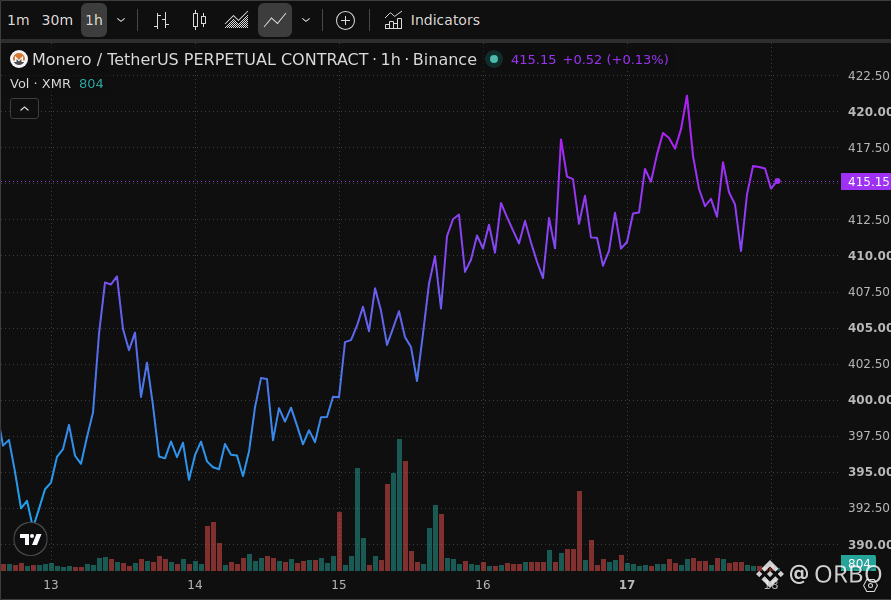Screen dimensions: 891x600
Task: Click the Vol · XMR indicator label
Action: (40, 84)
